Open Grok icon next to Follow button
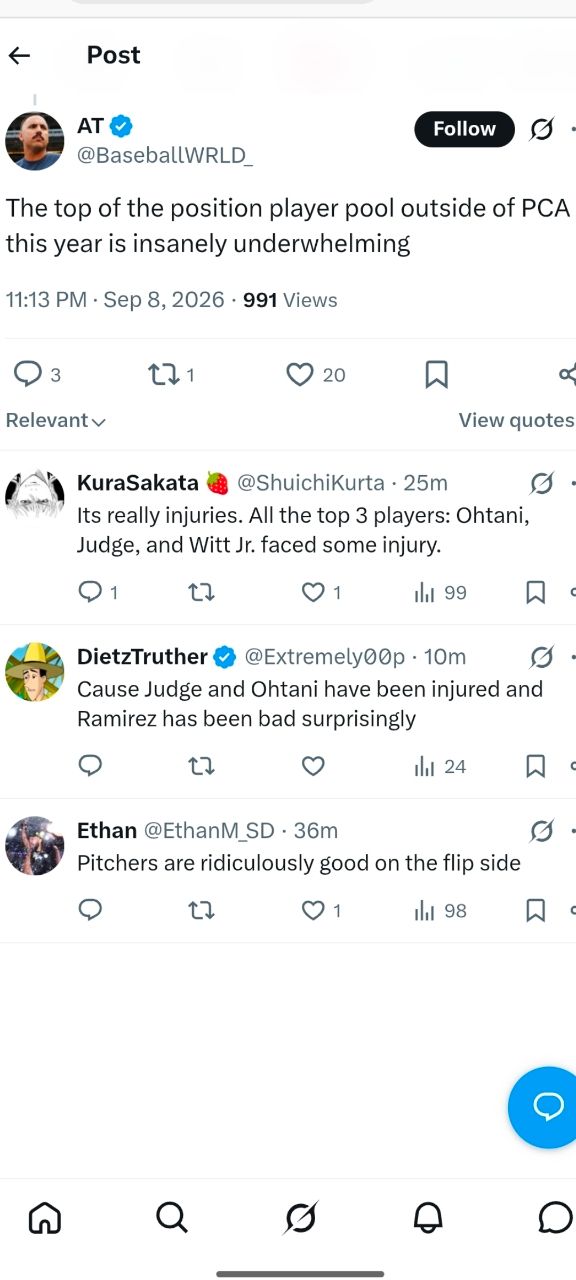 click(x=541, y=129)
